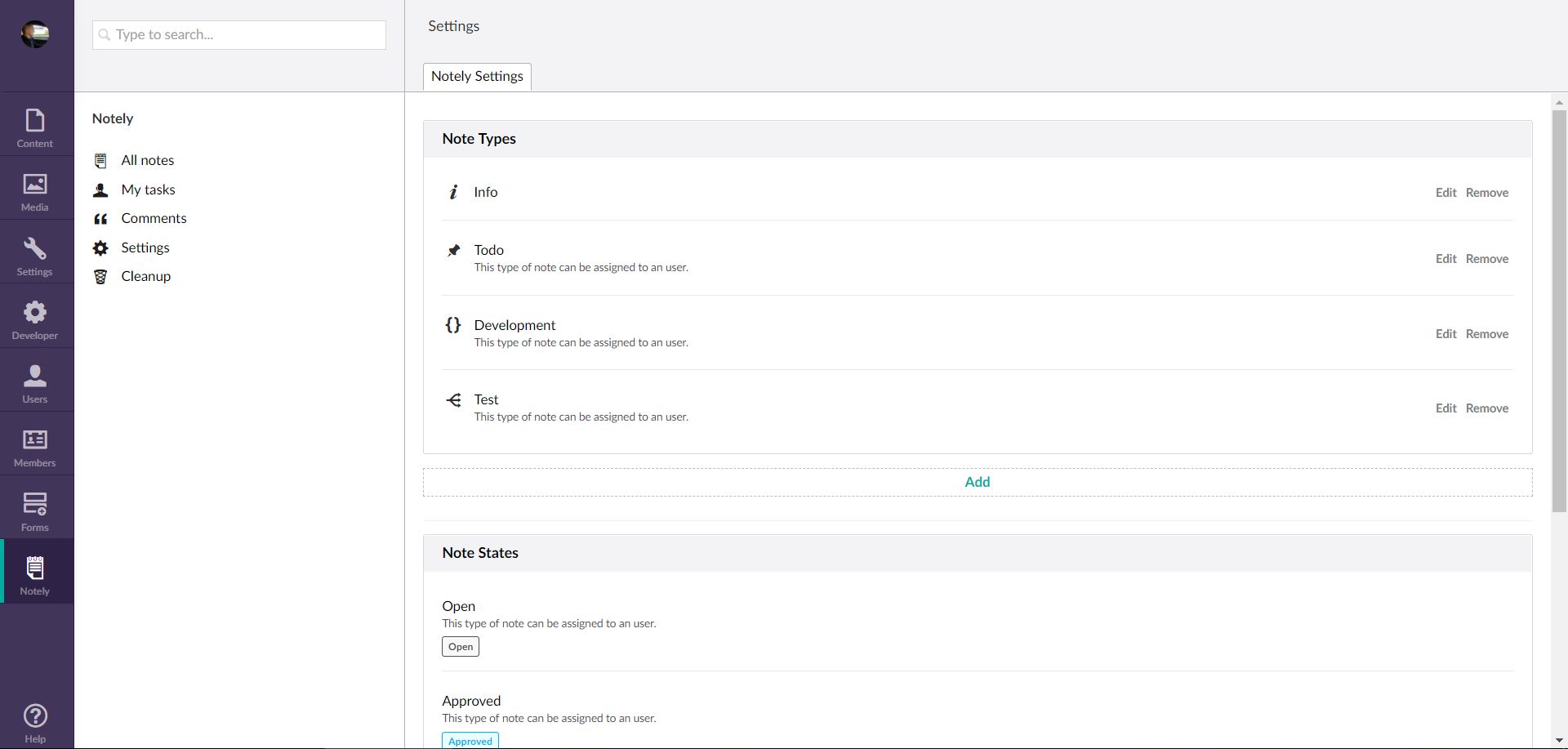Click the Note Types heading
The image size is (1568, 749).
pyautogui.click(x=479, y=139)
